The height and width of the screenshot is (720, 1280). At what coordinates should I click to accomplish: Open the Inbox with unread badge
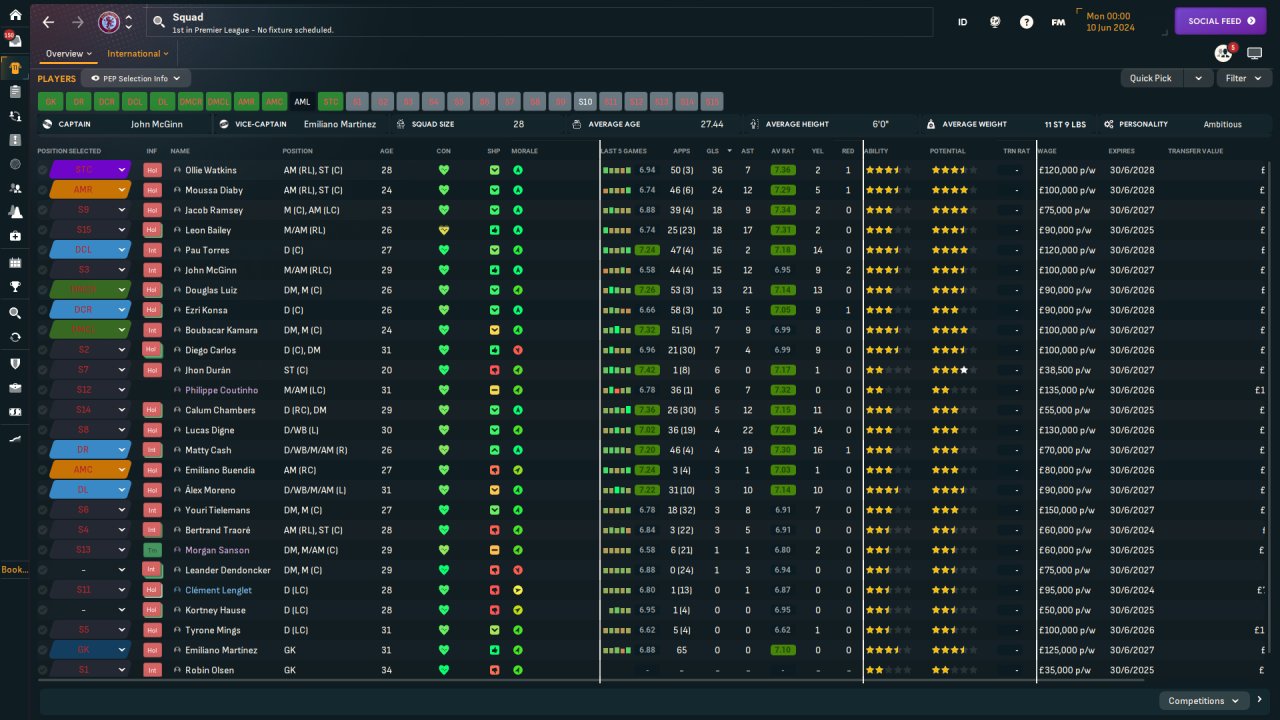(x=15, y=41)
